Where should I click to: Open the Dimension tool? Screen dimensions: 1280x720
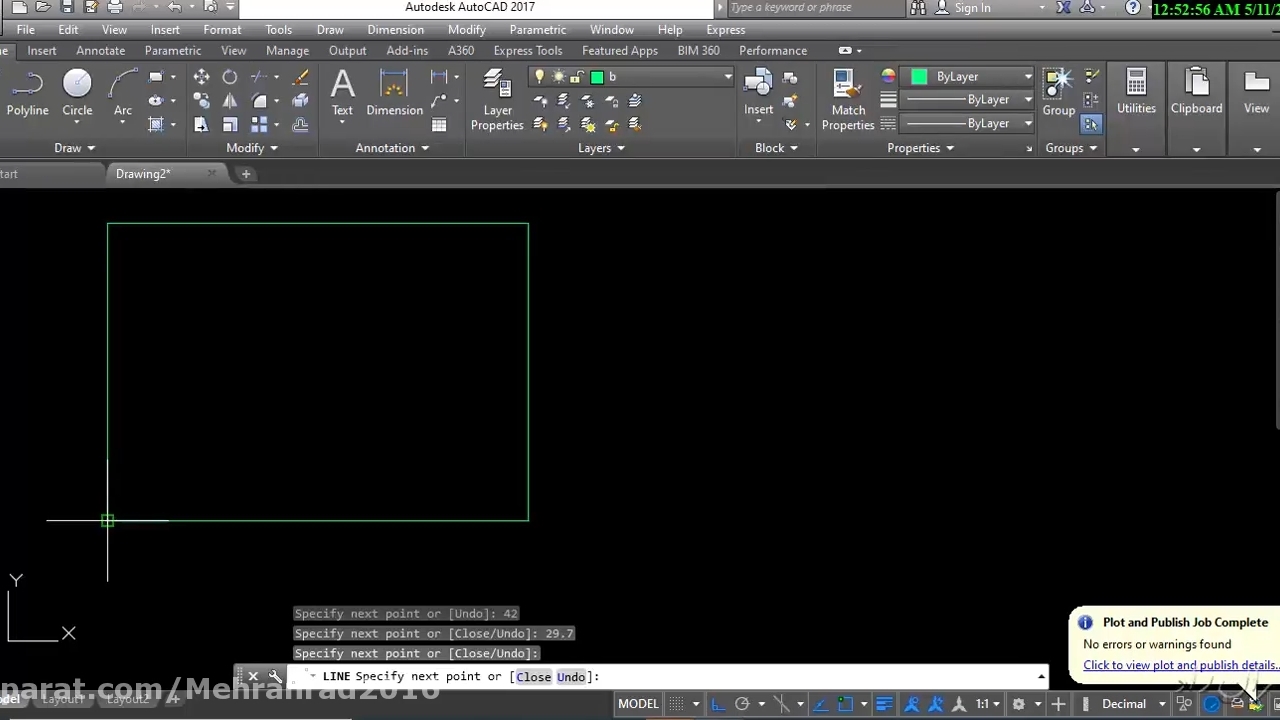tap(394, 94)
